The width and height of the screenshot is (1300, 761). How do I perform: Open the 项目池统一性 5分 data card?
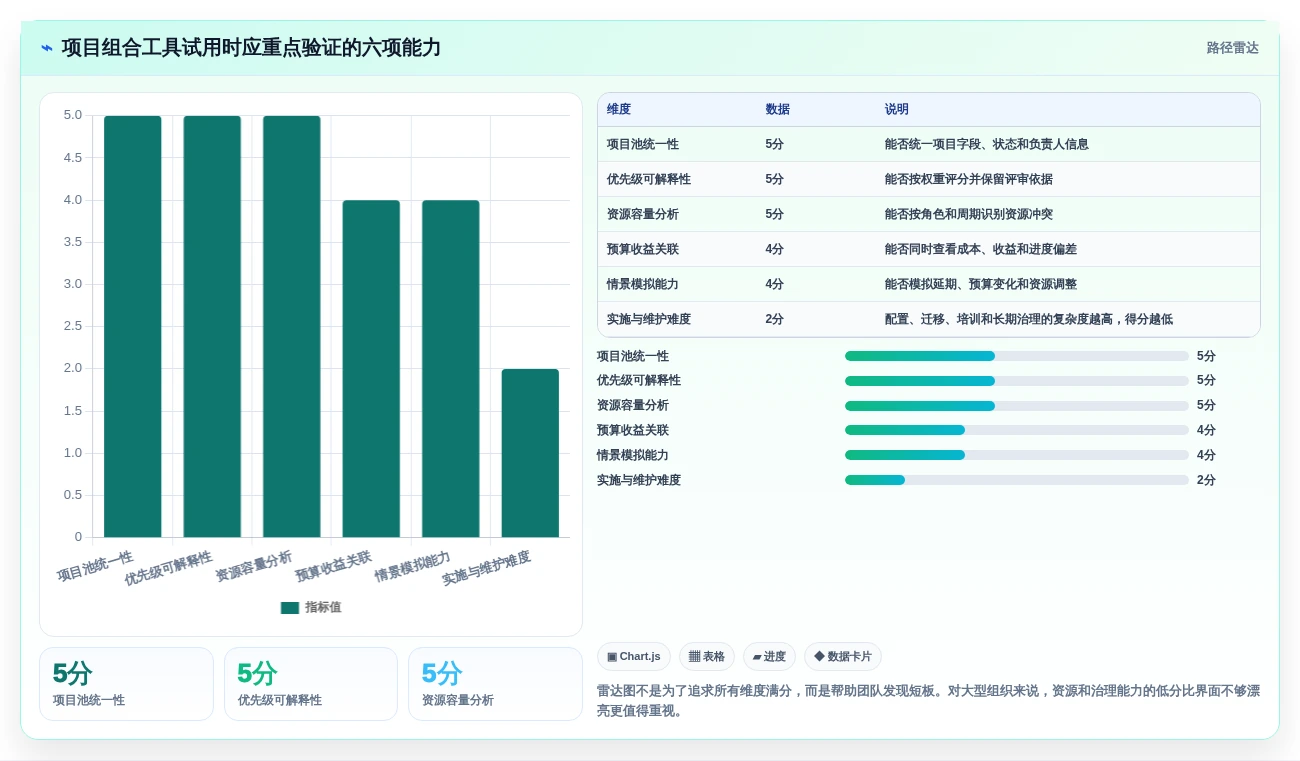click(x=126, y=684)
